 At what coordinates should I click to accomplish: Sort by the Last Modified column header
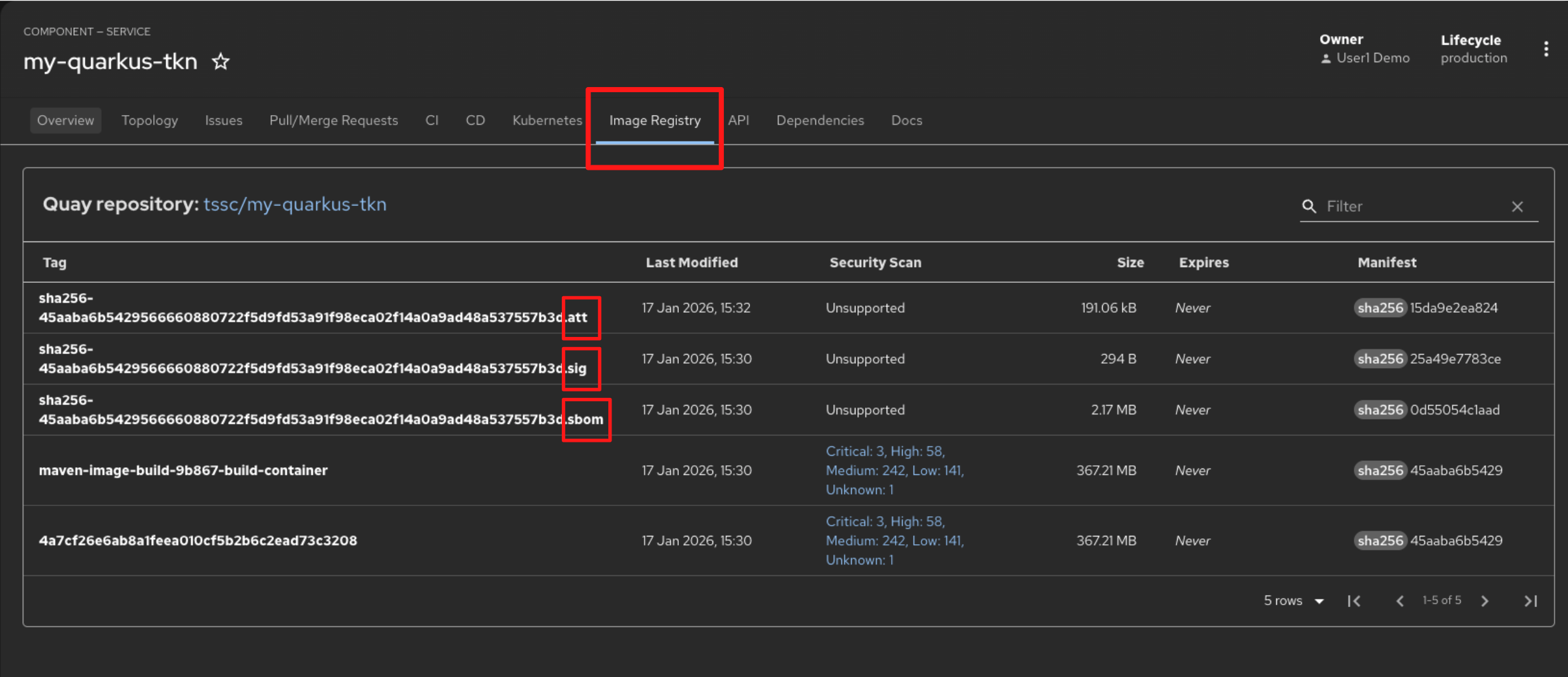pyautogui.click(x=692, y=263)
